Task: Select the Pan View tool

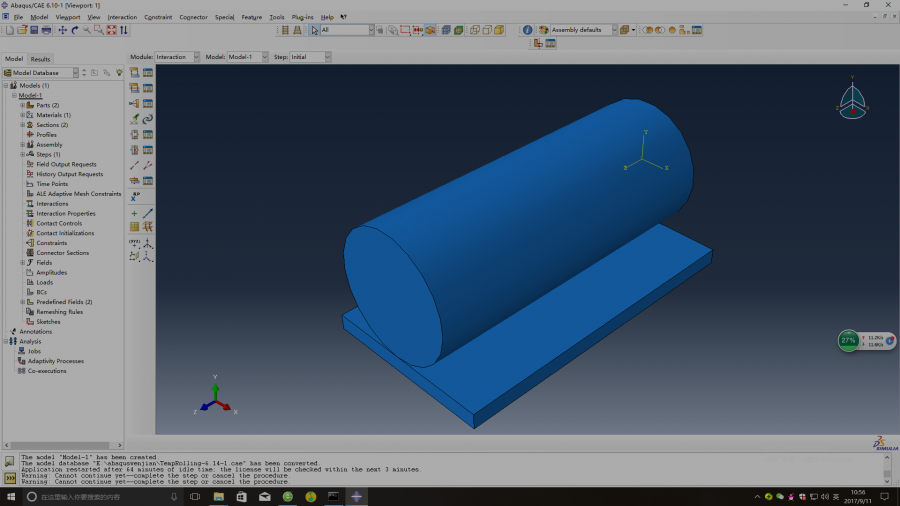Action: click(63, 30)
